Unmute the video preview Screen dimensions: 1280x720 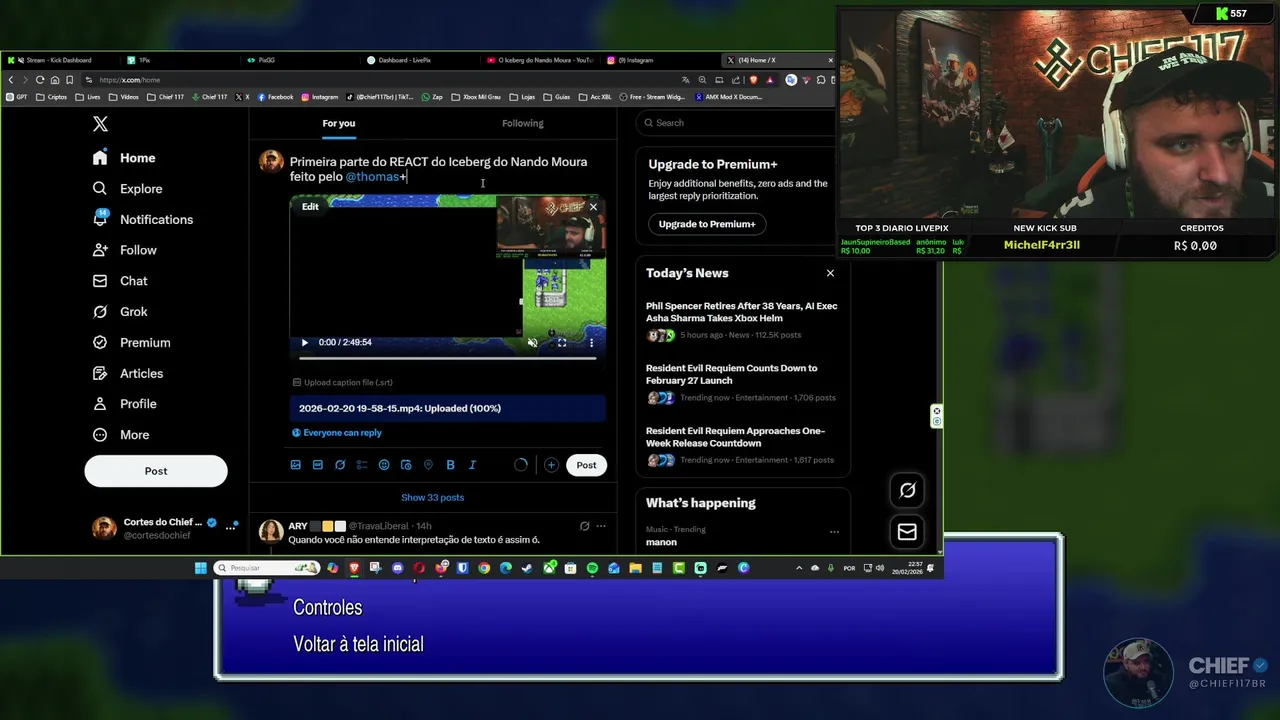[x=532, y=342]
